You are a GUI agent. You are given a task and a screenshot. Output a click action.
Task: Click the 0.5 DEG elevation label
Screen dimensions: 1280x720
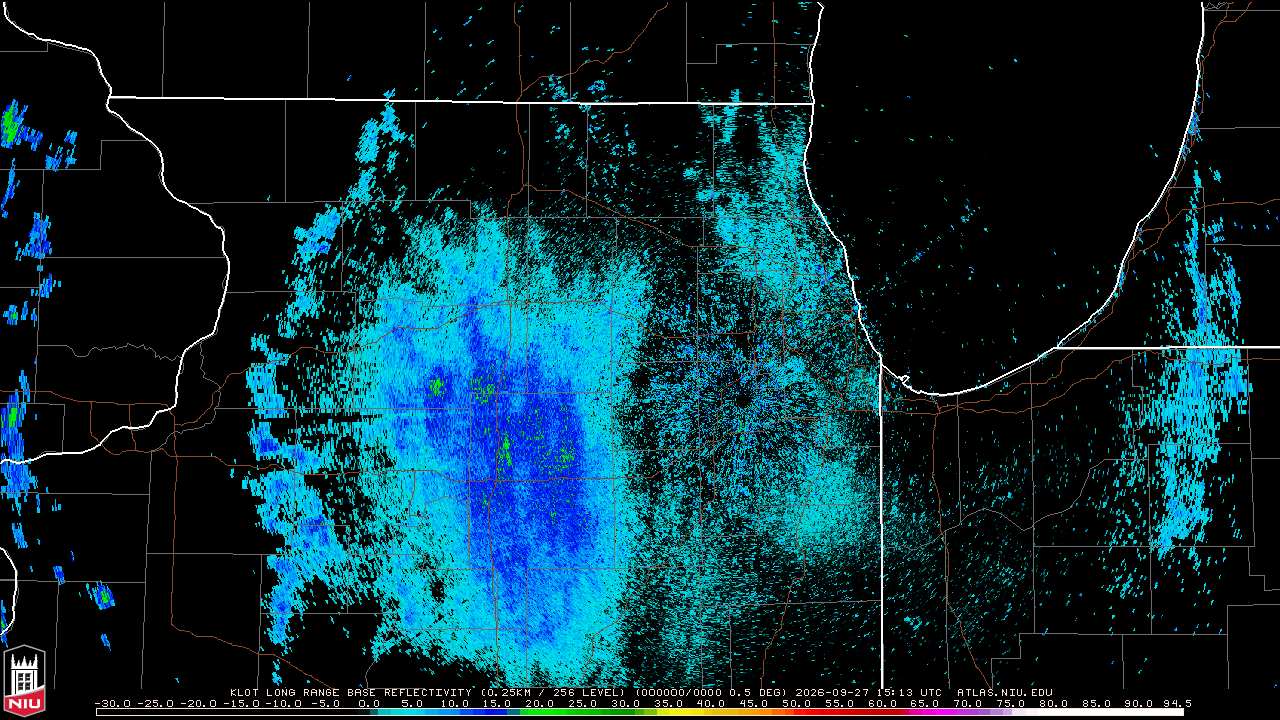(x=758, y=692)
